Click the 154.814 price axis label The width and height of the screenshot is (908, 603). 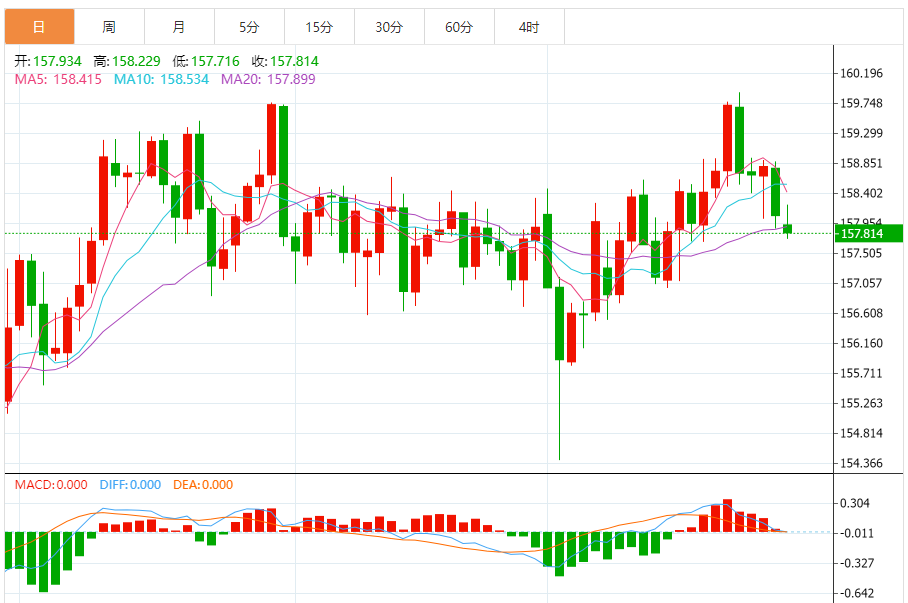(x=862, y=433)
